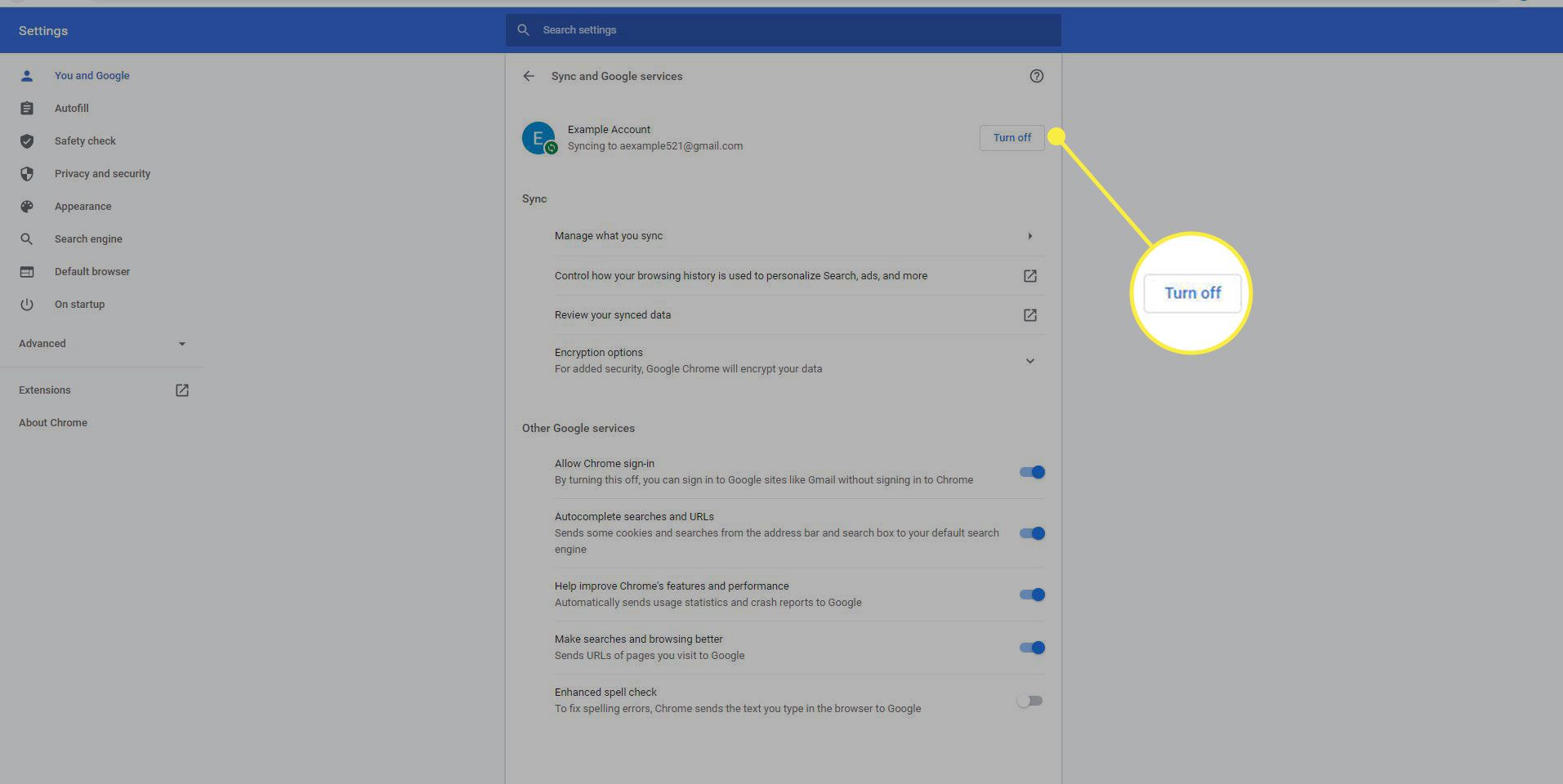Open Privacy and security section
This screenshot has height=784, width=1563.
click(x=102, y=174)
